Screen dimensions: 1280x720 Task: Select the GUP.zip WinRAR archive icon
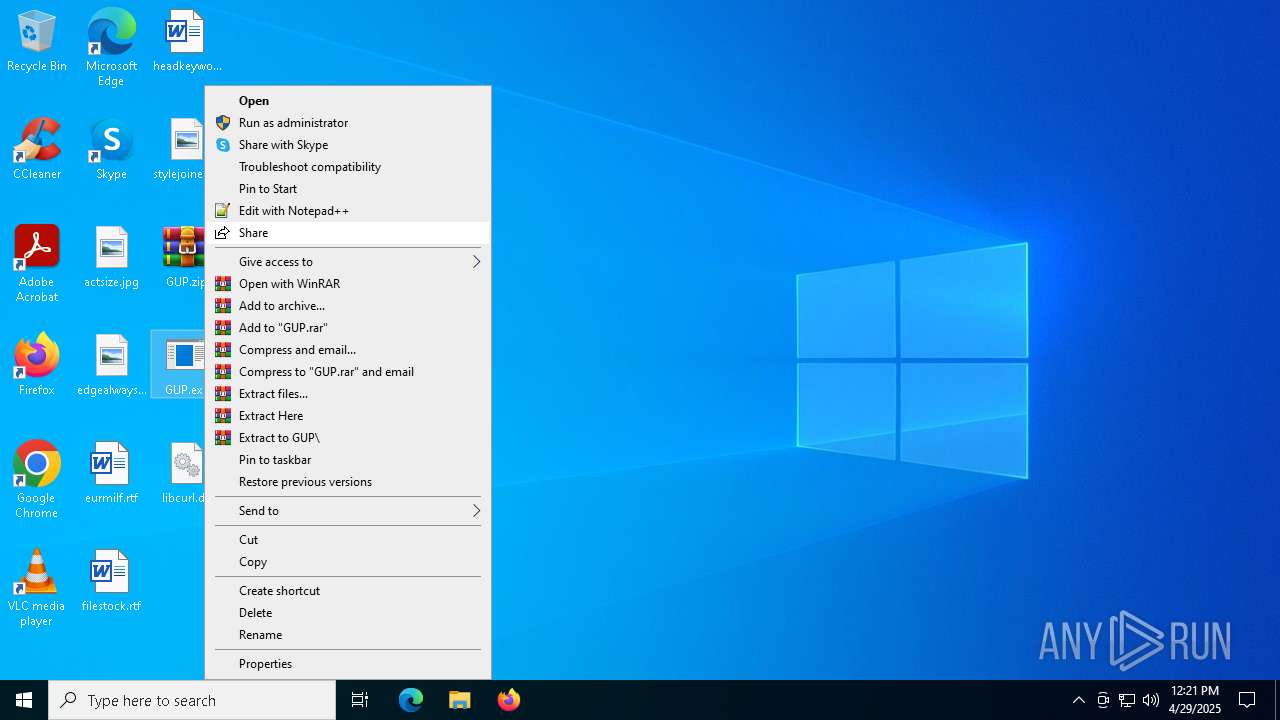(x=184, y=257)
